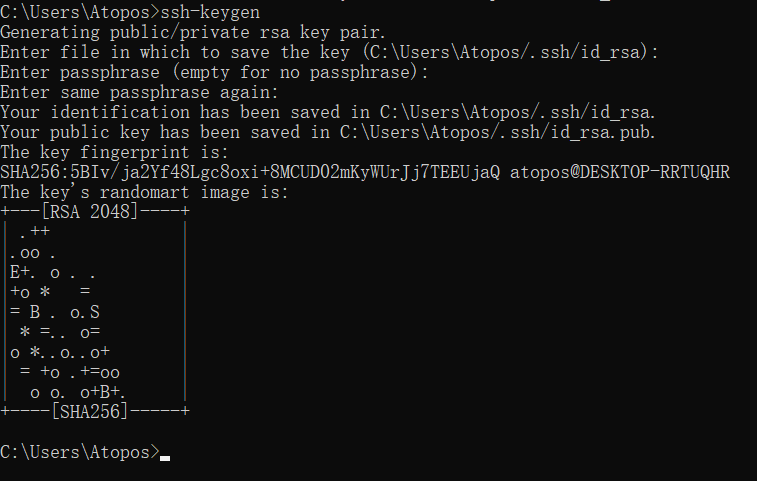Viewport: 757px width, 481px height.
Task: Click the SHA256 fingerprint hash string
Action: pyautogui.click(x=250, y=172)
